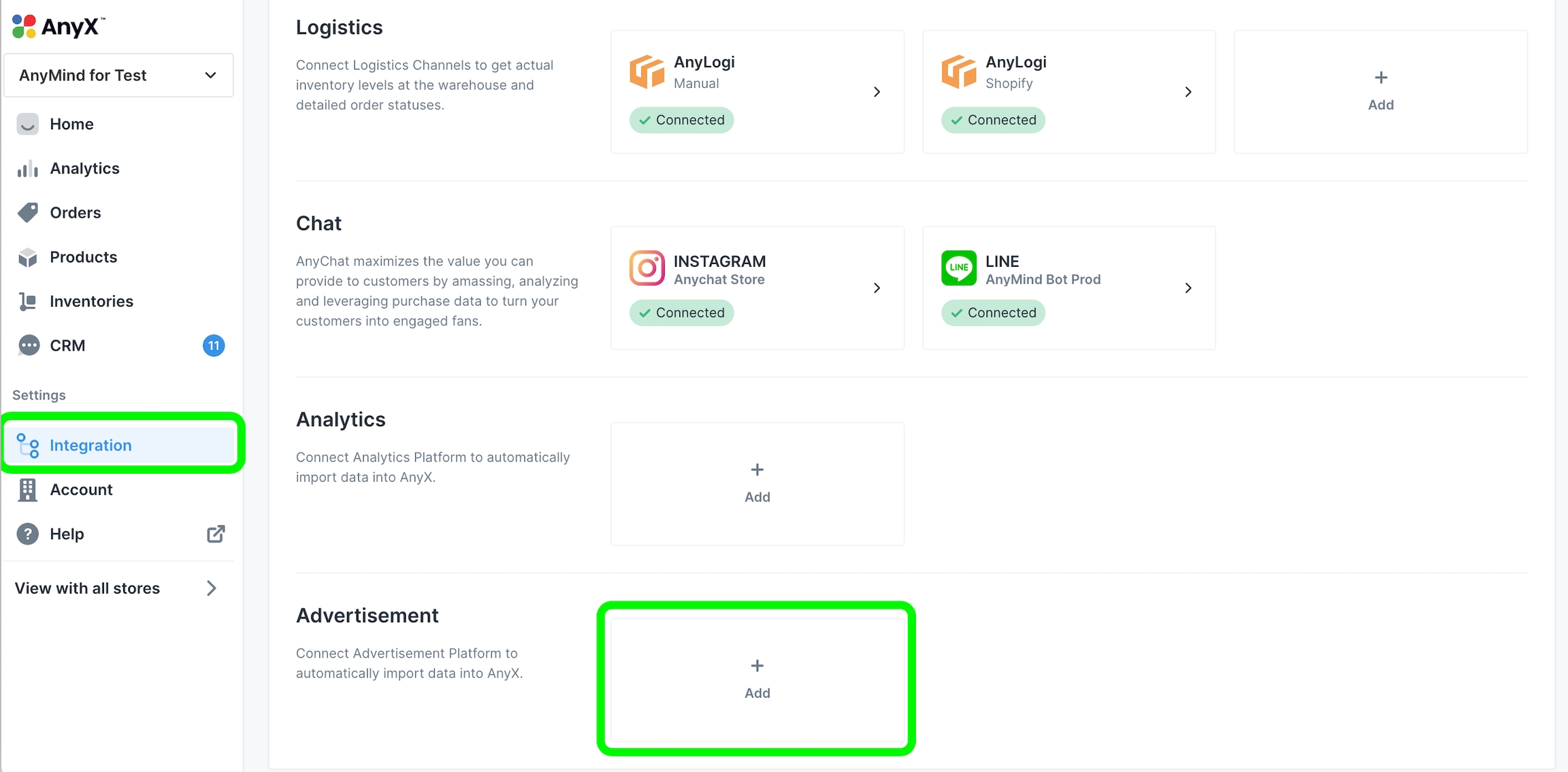Click the CRM chat bubble icon
Viewport: 1568px width, 772px height.
29,346
